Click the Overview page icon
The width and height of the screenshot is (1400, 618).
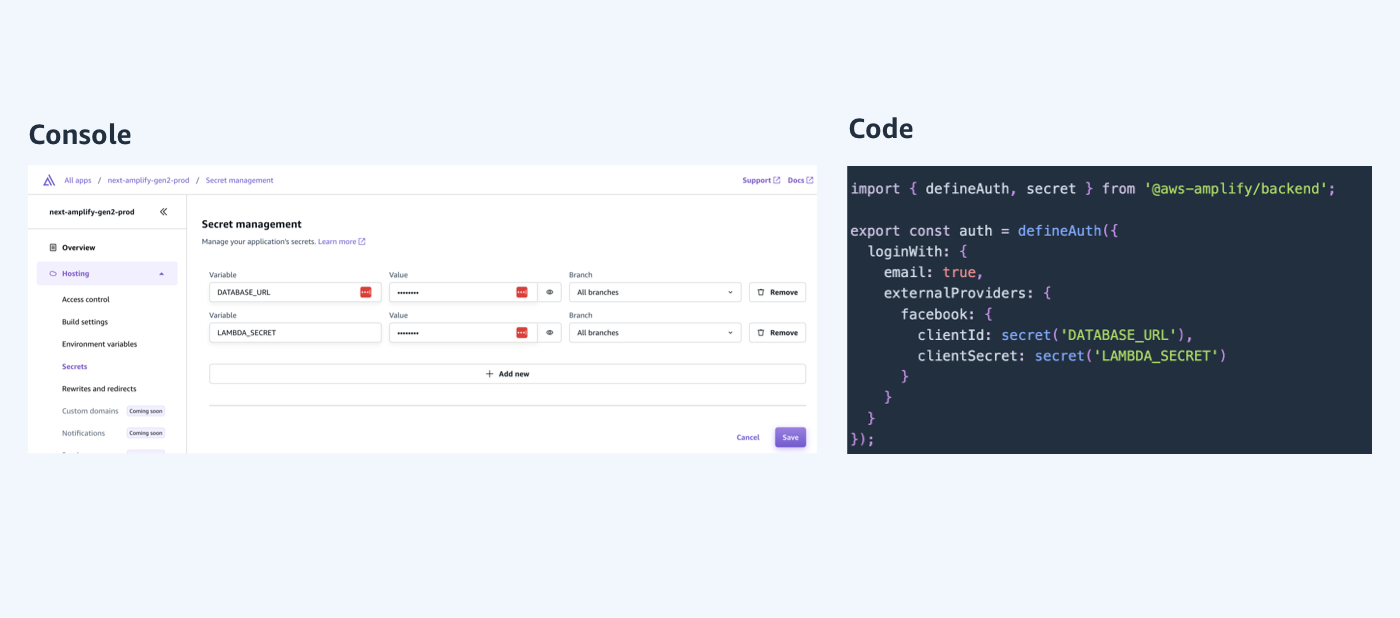(x=53, y=247)
